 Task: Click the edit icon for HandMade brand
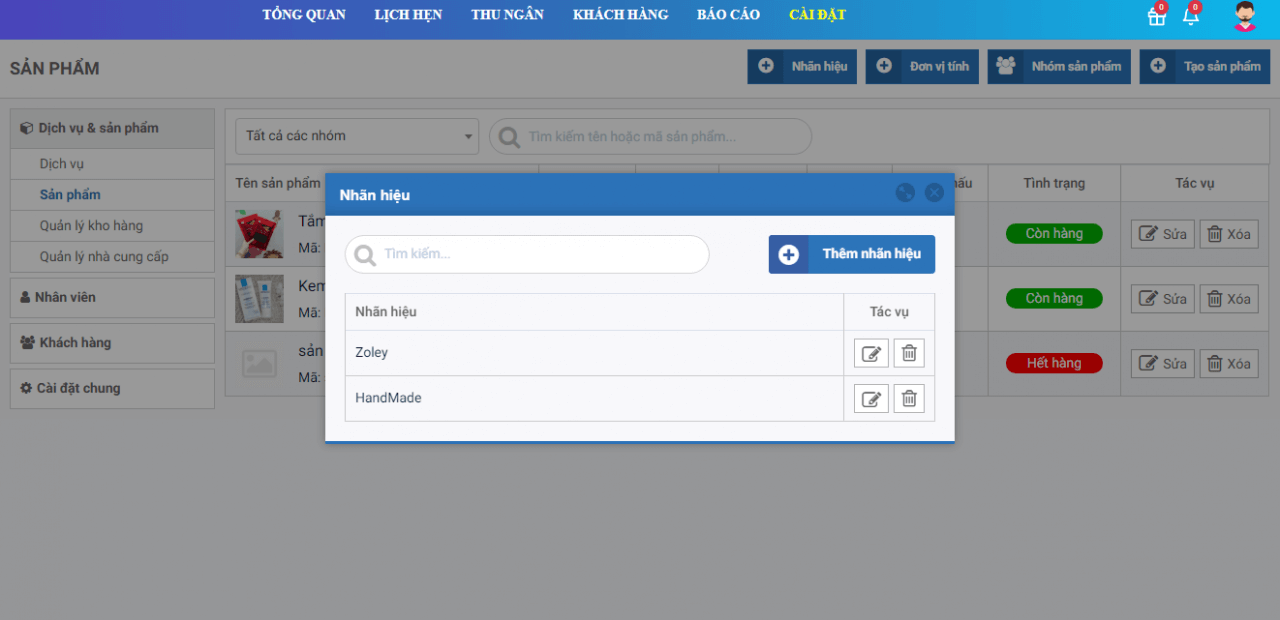point(871,399)
